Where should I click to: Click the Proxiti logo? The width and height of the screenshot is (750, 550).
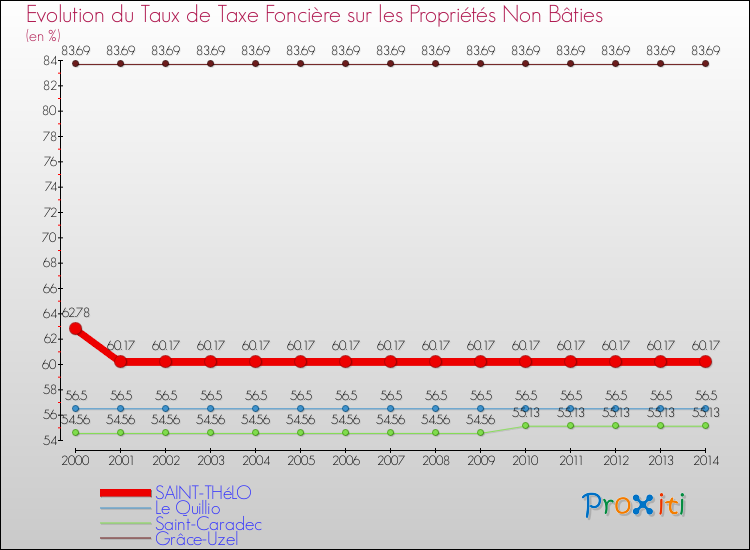[x=634, y=505]
